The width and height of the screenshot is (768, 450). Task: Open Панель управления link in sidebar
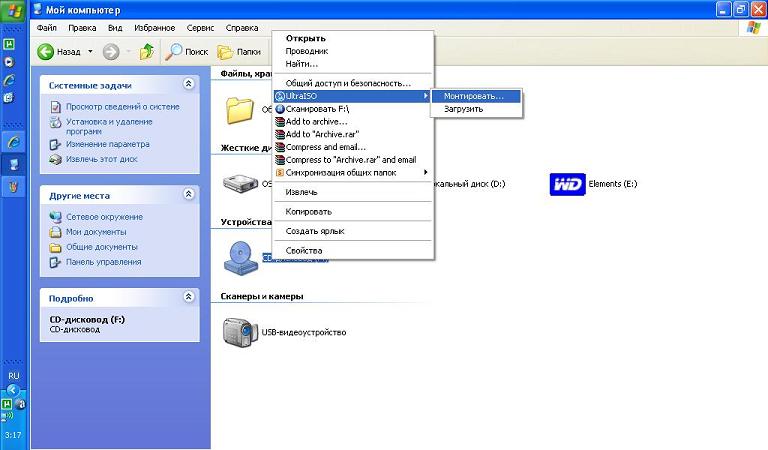103,262
